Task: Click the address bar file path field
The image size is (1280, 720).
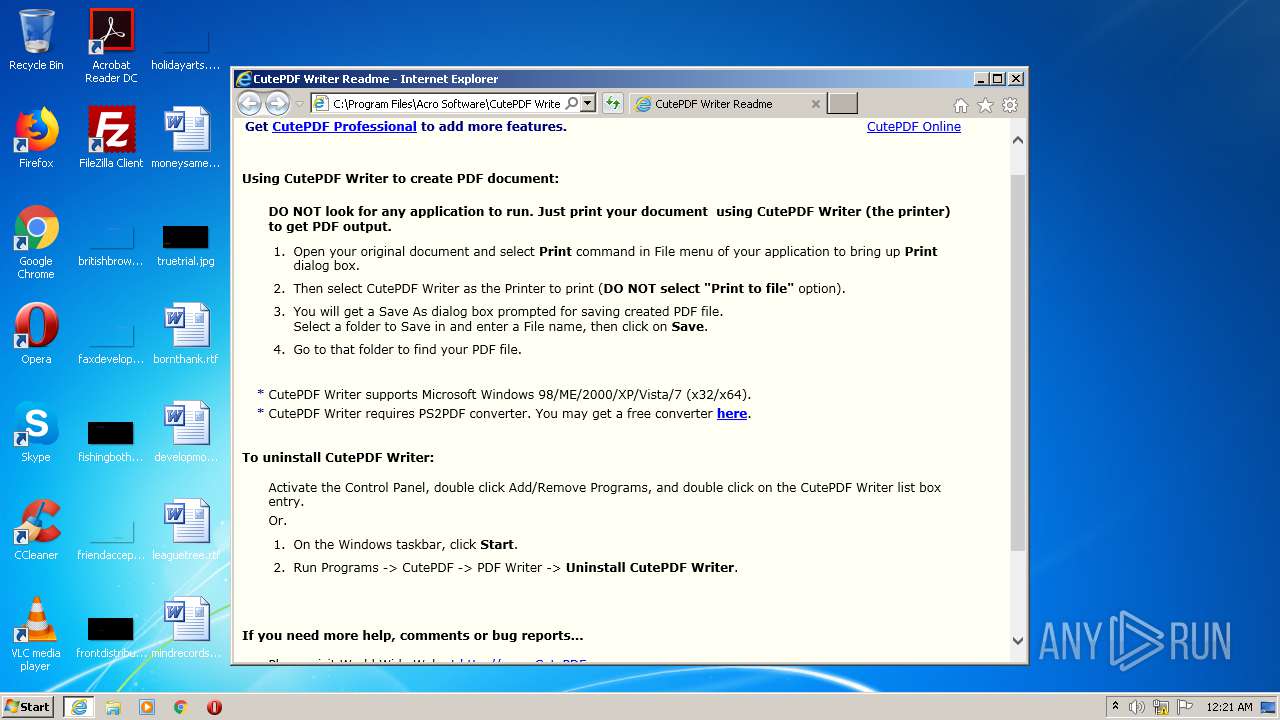Action: point(446,103)
